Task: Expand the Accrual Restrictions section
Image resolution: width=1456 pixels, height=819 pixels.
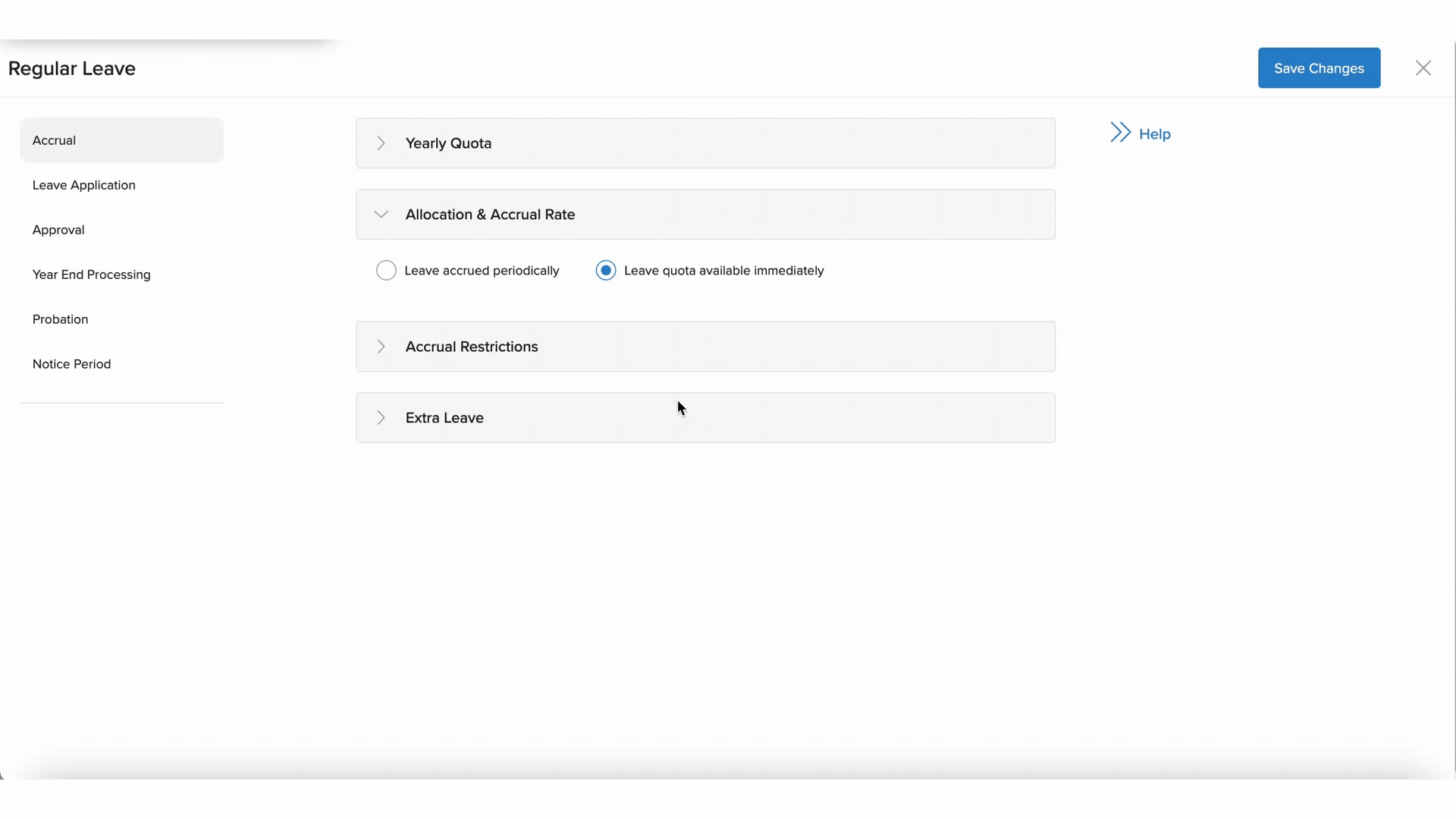Action: coord(381,346)
